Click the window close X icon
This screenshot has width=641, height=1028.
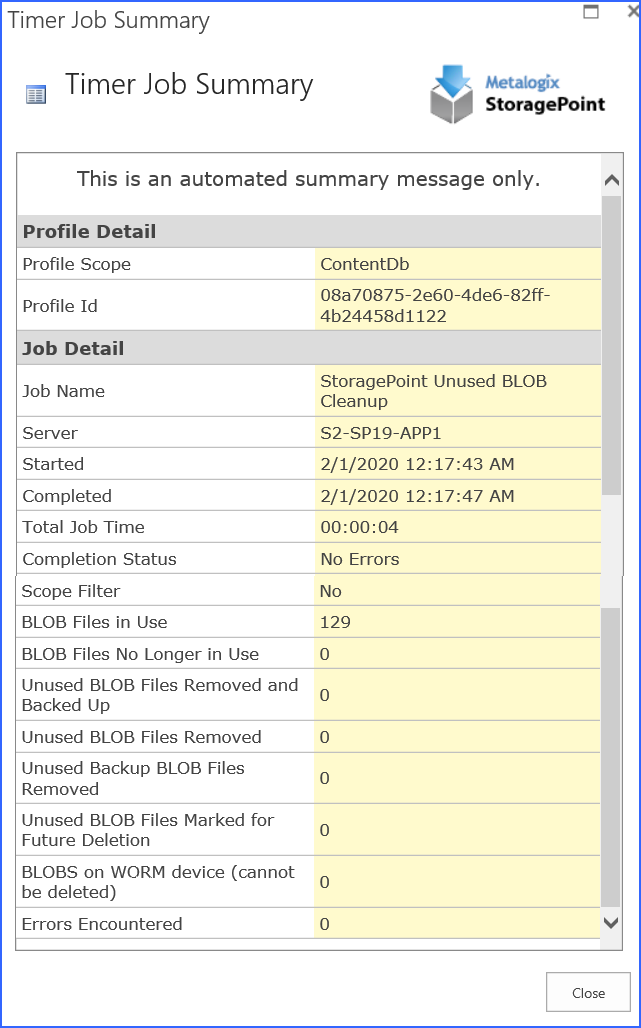630,12
